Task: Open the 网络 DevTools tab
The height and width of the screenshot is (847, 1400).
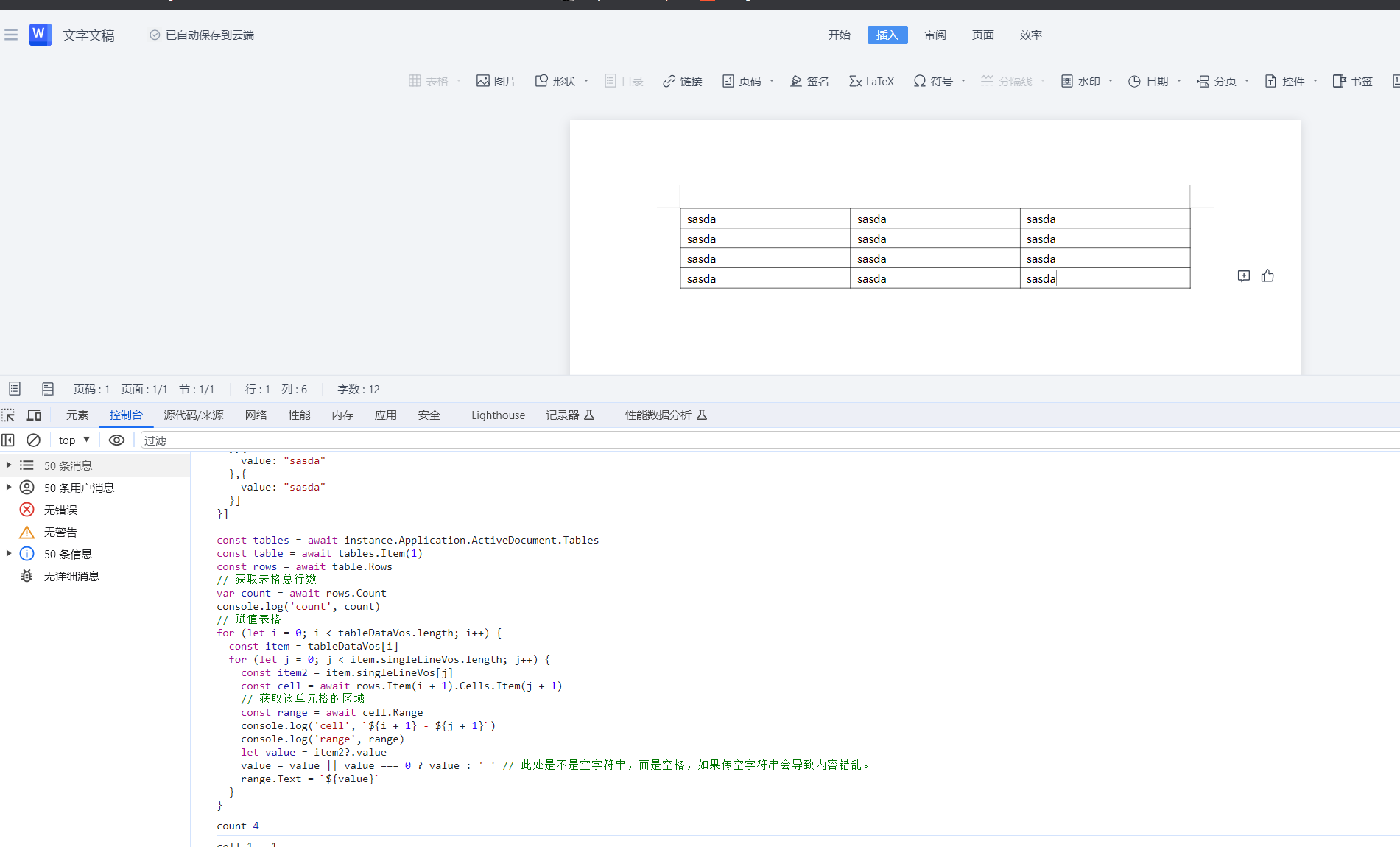Action: tap(256, 415)
